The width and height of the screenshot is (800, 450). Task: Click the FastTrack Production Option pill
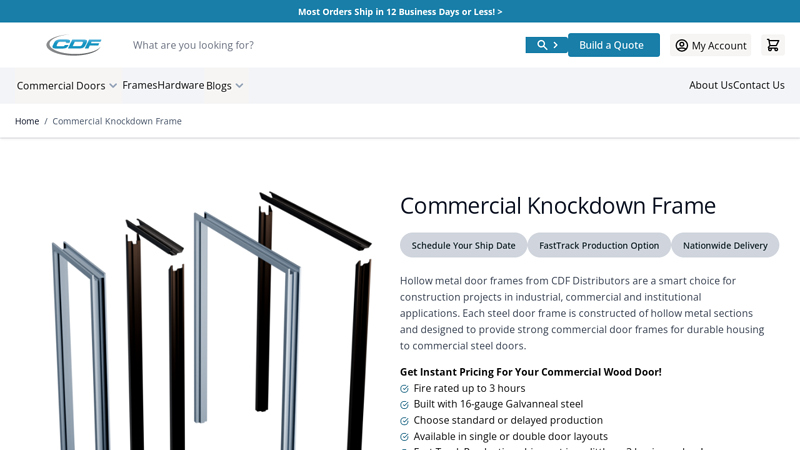pos(599,245)
